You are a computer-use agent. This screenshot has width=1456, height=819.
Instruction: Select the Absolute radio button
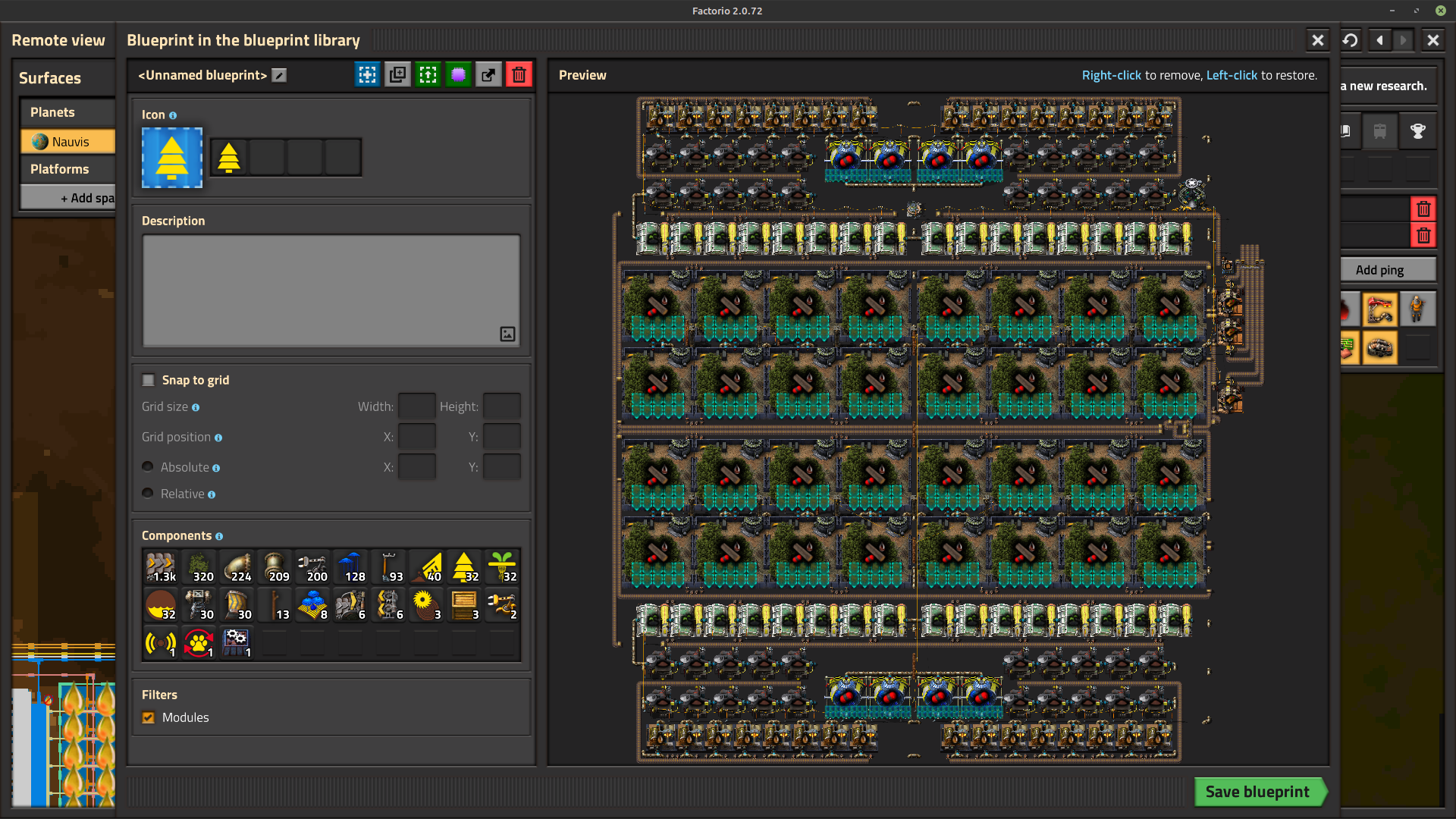[x=148, y=466]
